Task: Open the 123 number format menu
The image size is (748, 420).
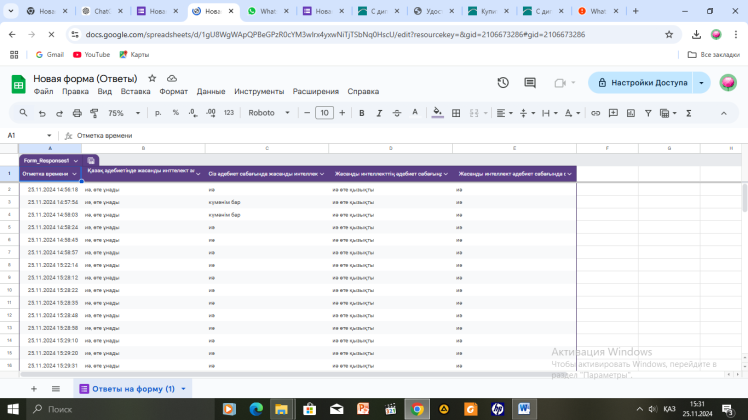Action: 229,113
